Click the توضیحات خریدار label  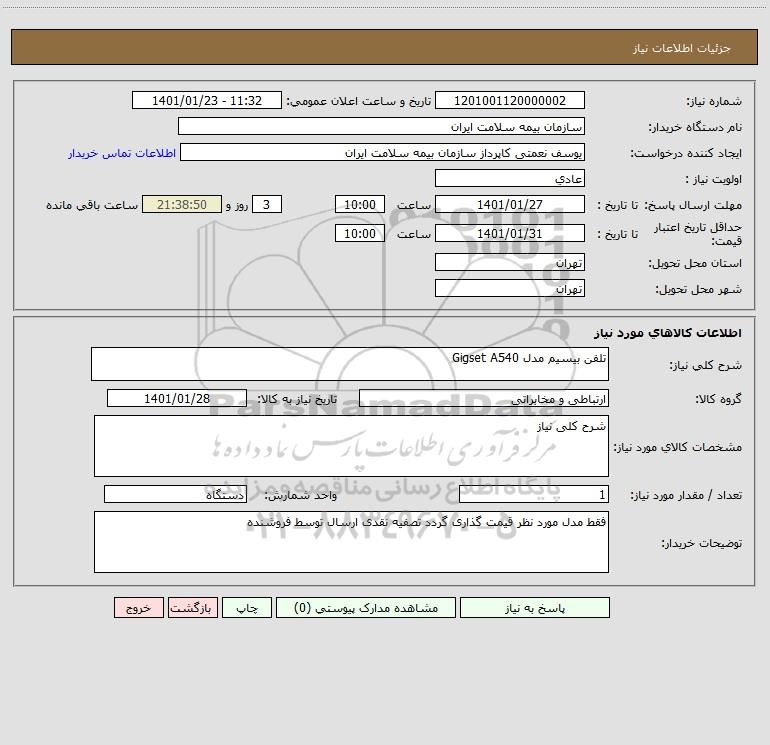pos(702,543)
